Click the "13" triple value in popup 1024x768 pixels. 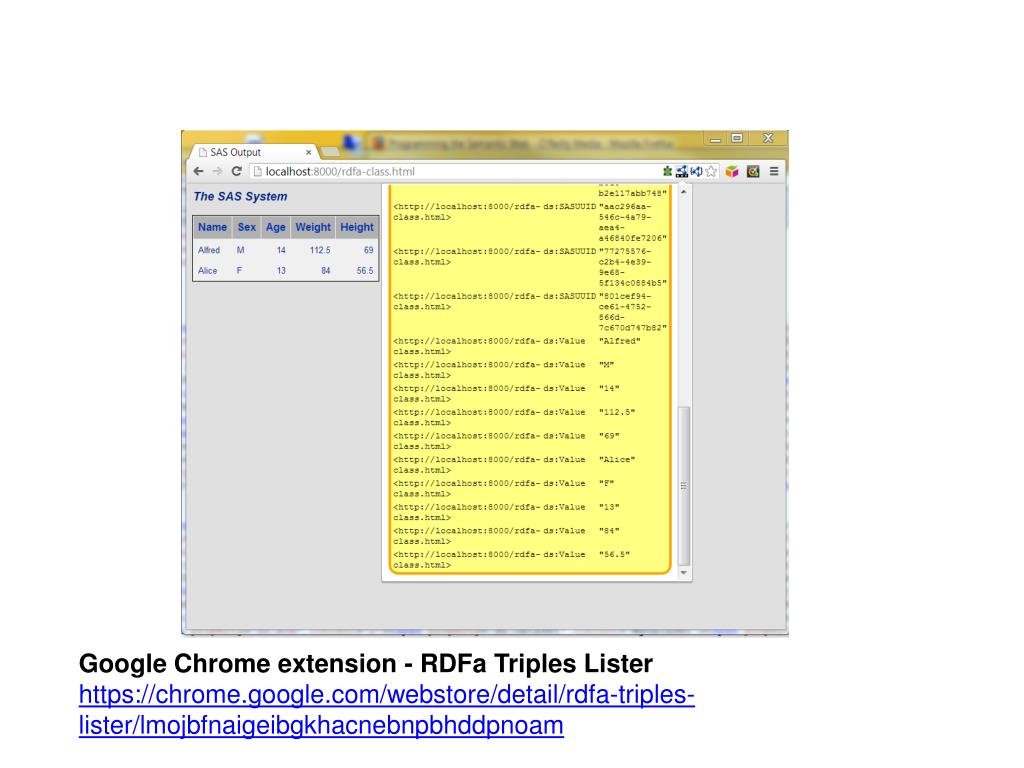[x=609, y=507]
